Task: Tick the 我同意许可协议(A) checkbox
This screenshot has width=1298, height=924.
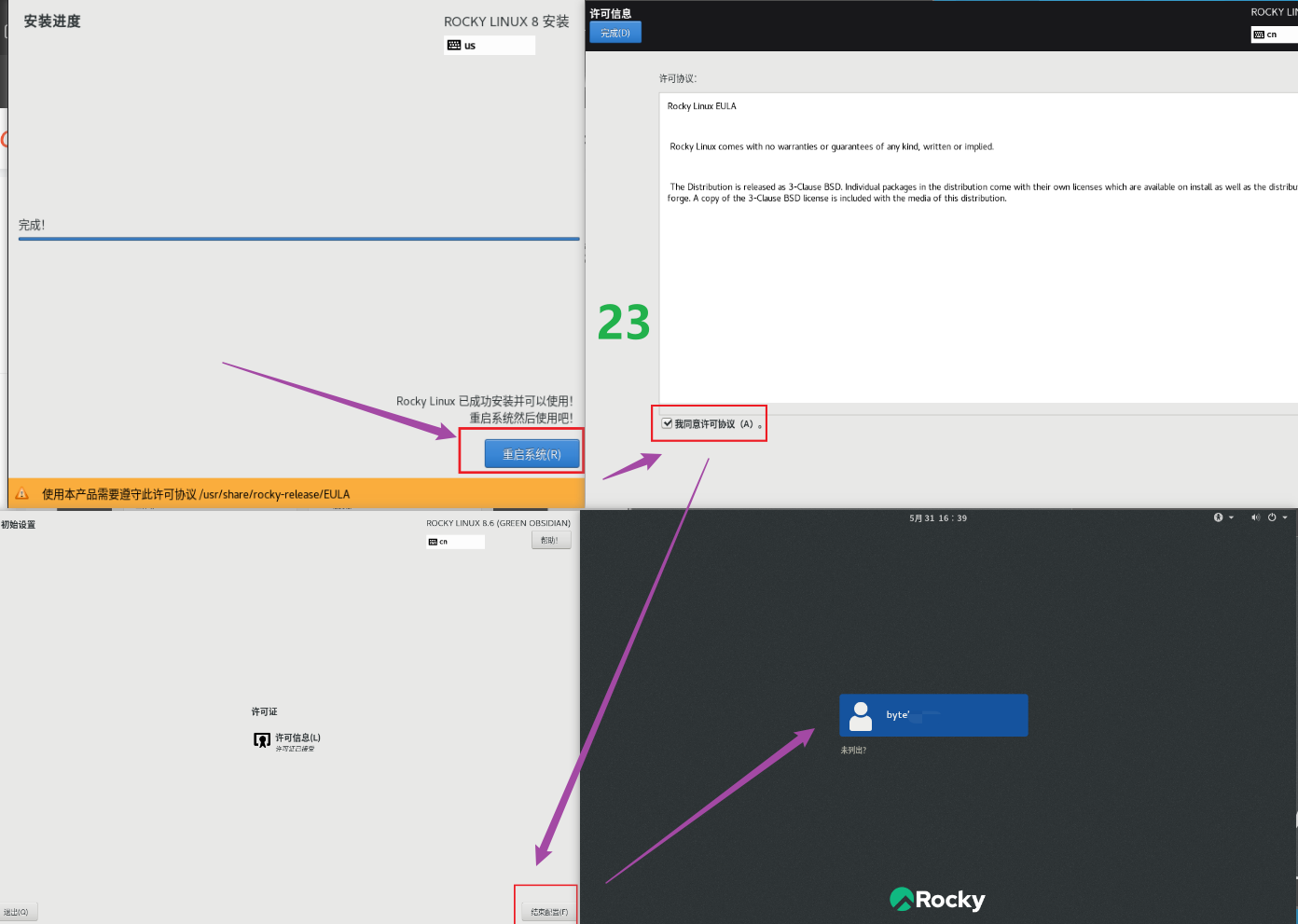Action: coord(668,423)
